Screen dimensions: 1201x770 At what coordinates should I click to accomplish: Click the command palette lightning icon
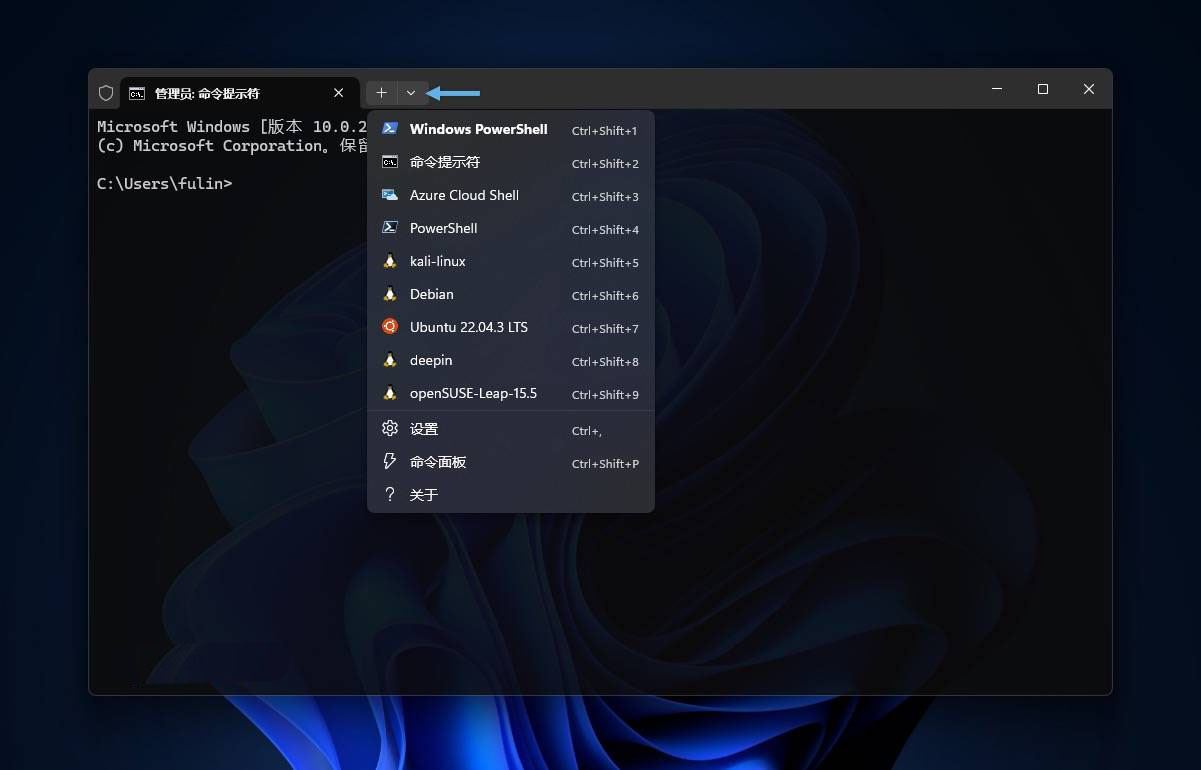point(390,462)
